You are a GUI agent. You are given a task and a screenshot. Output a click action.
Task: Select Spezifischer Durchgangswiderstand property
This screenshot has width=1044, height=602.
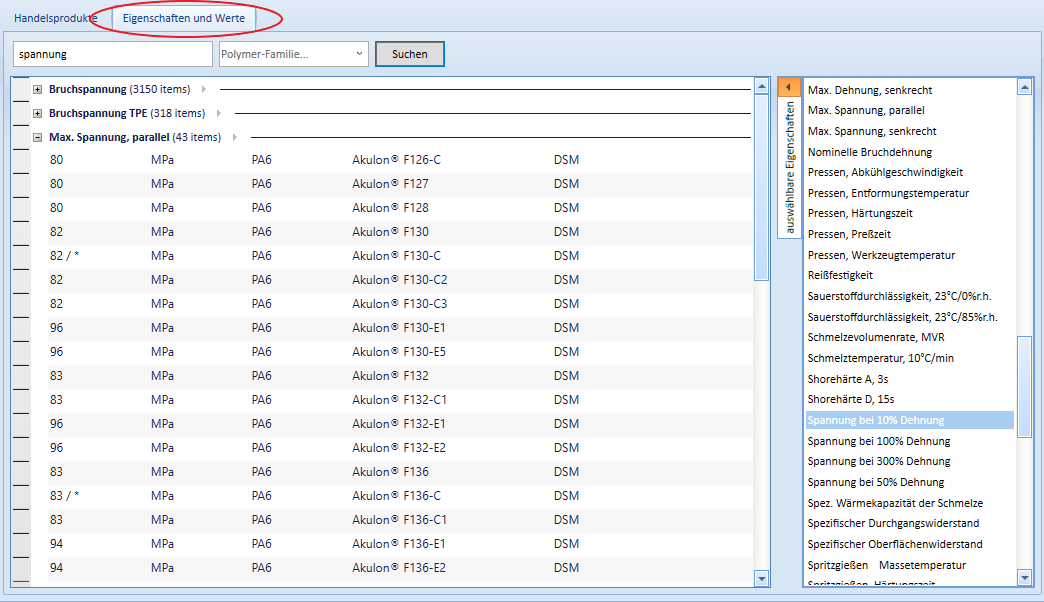pyautogui.click(x=893, y=523)
